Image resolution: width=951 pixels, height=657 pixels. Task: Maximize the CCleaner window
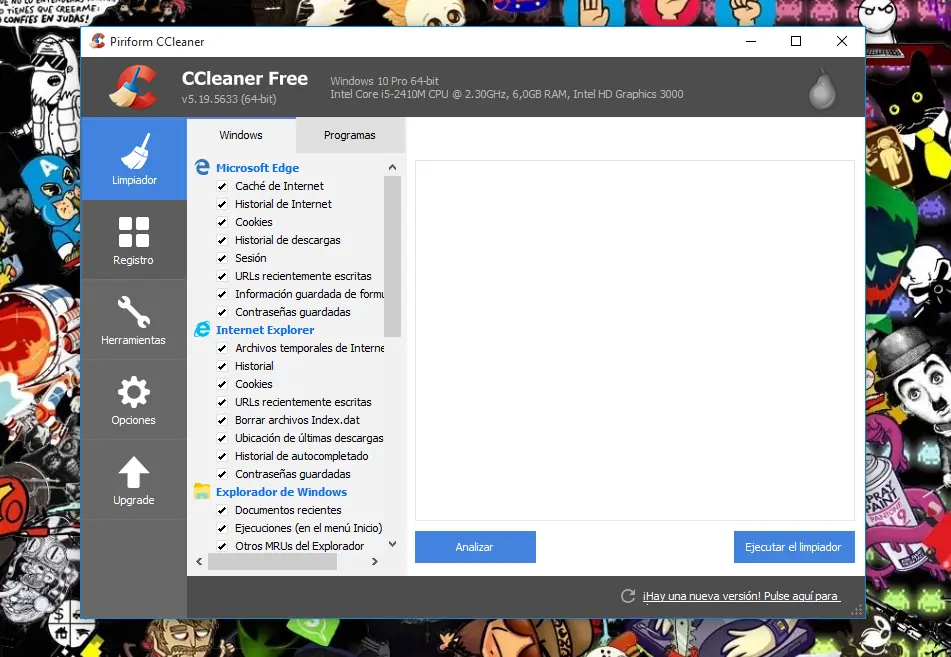(x=796, y=41)
